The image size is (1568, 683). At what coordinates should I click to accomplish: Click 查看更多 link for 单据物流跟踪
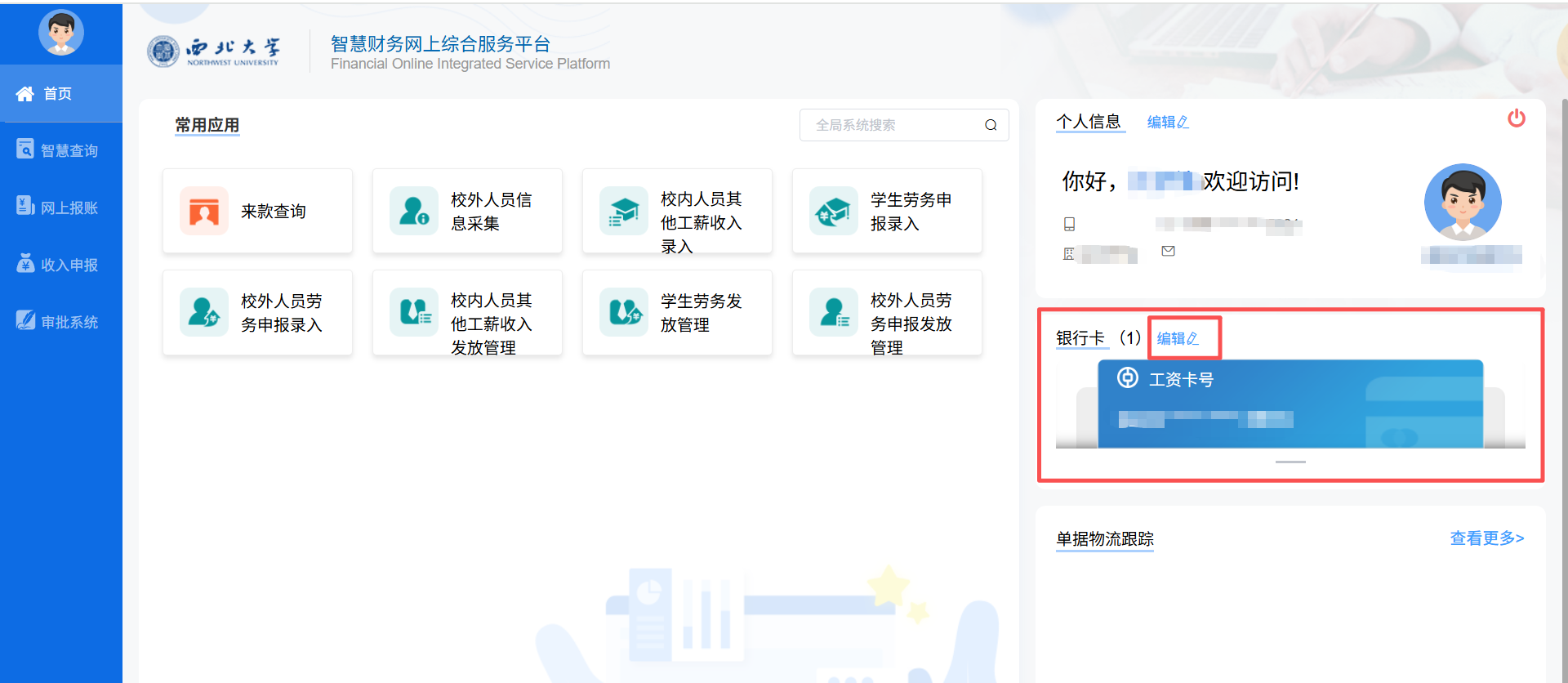coord(1486,538)
